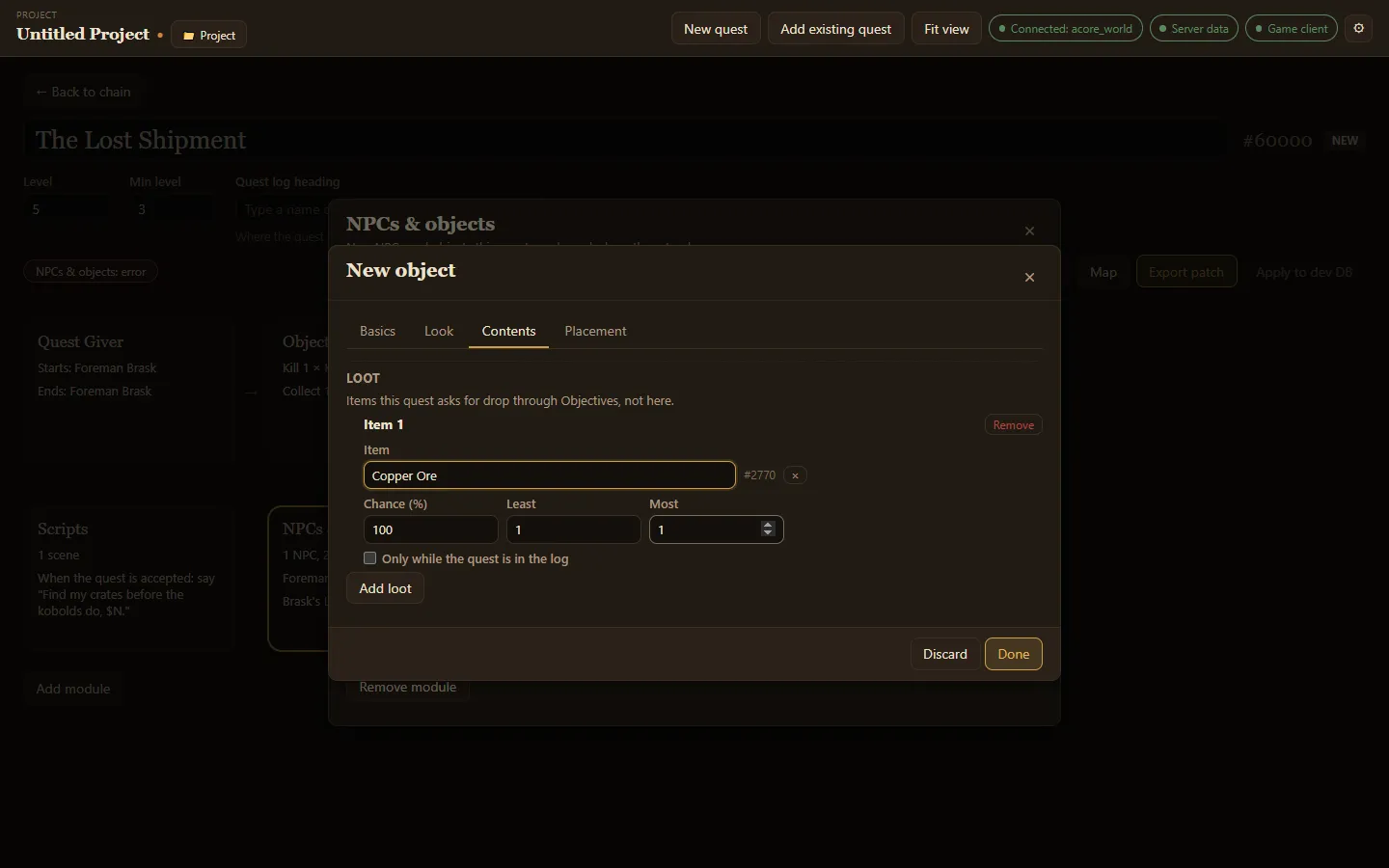
Task: Remove loot Item 1
Action: pos(1013,425)
